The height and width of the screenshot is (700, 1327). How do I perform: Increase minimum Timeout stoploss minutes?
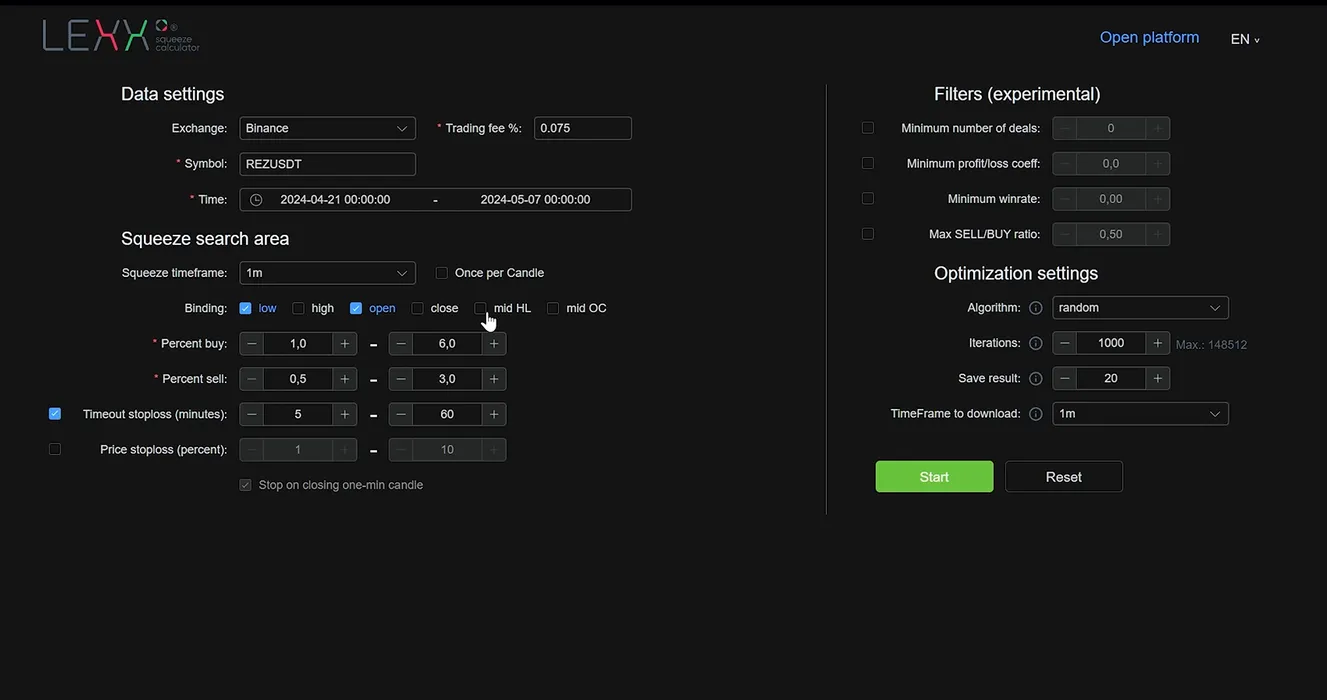[345, 414]
